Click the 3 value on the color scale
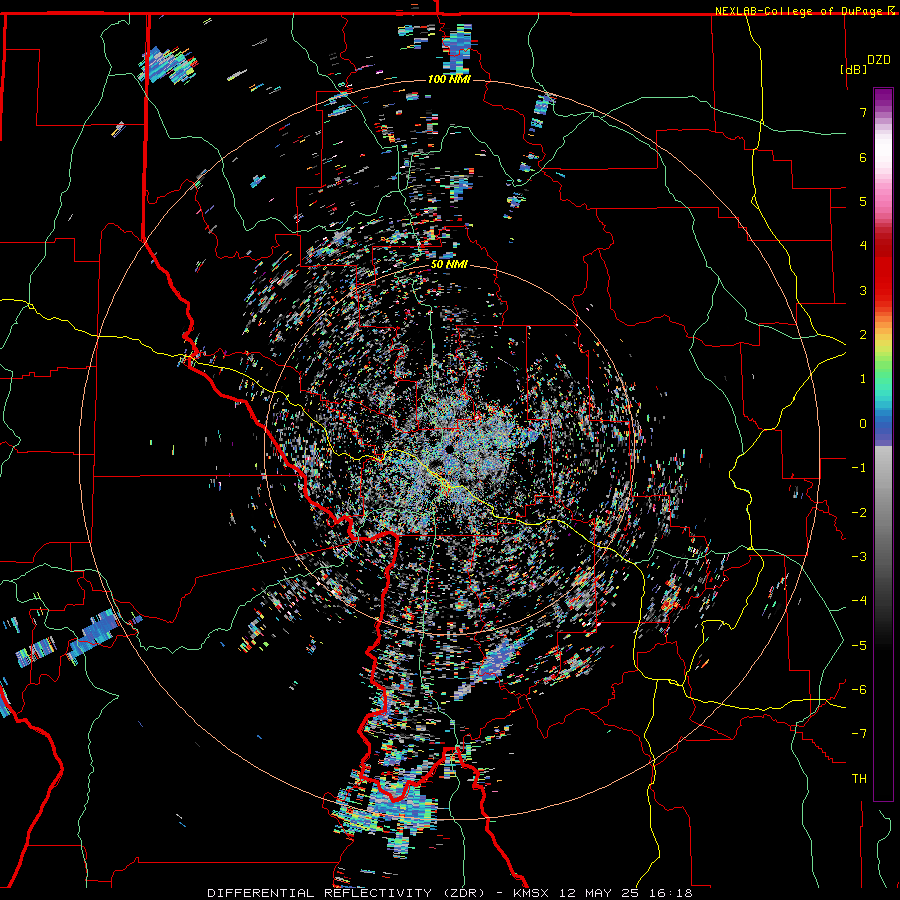The width and height of the screenshot is (900, 900). click(x=863, y=290)
